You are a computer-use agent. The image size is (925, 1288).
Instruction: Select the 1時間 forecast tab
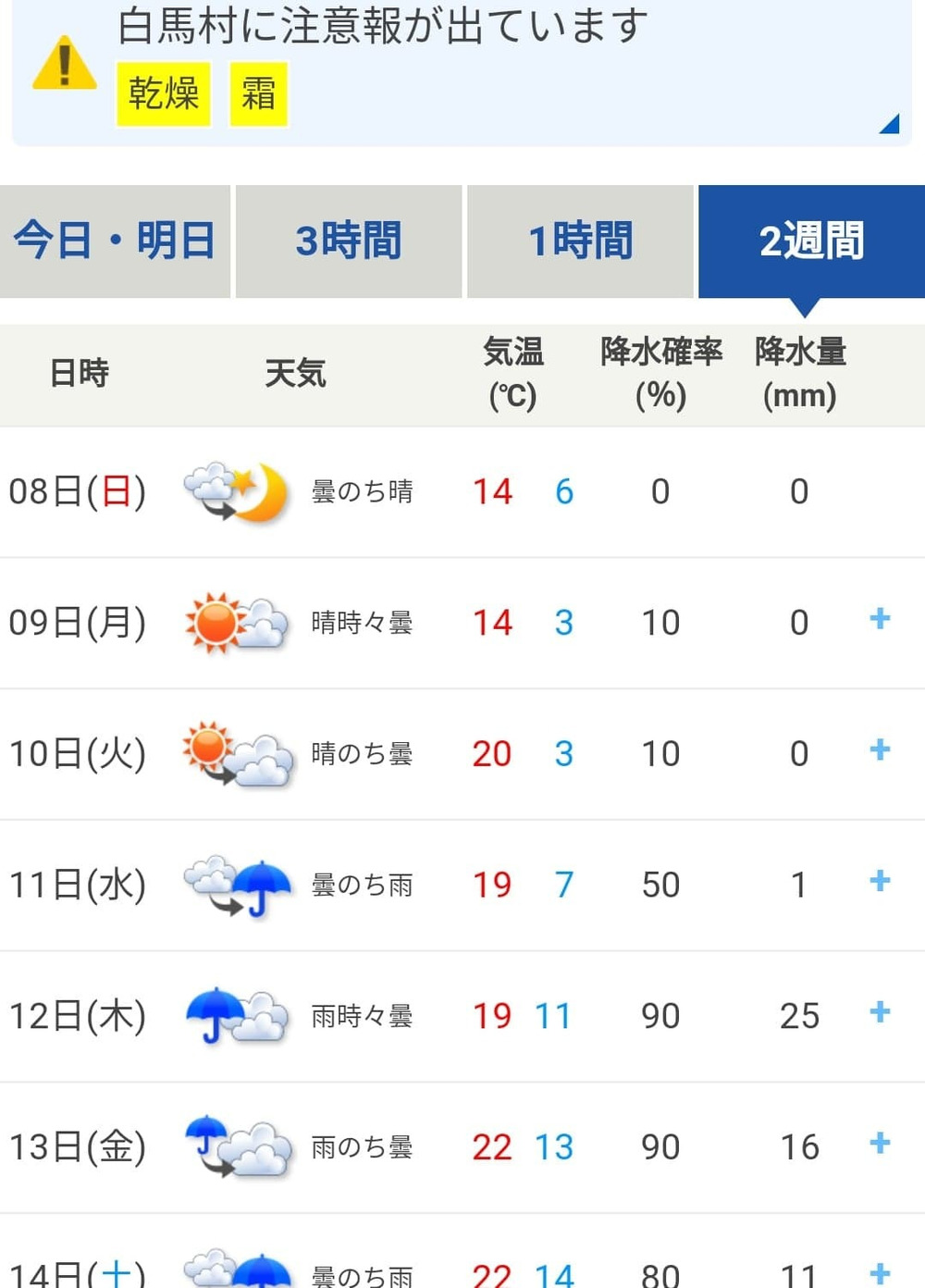point(580,241)
